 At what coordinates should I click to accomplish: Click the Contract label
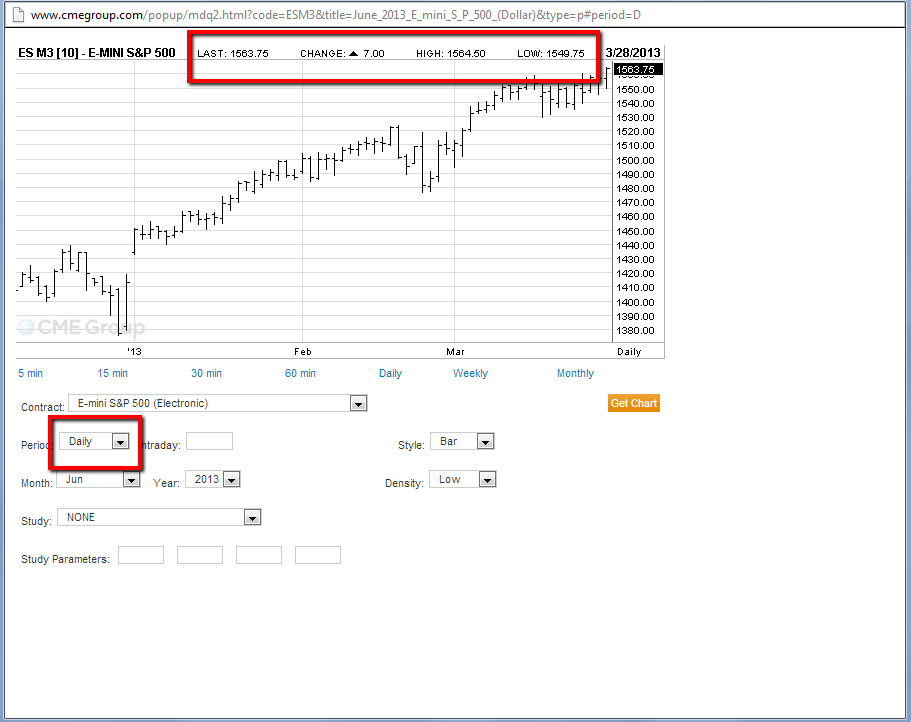tap(42, 407)
